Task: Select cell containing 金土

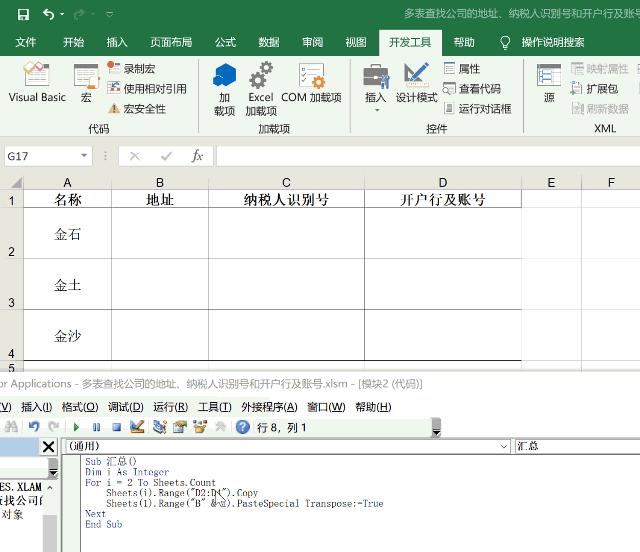Action: pos(67,284)
